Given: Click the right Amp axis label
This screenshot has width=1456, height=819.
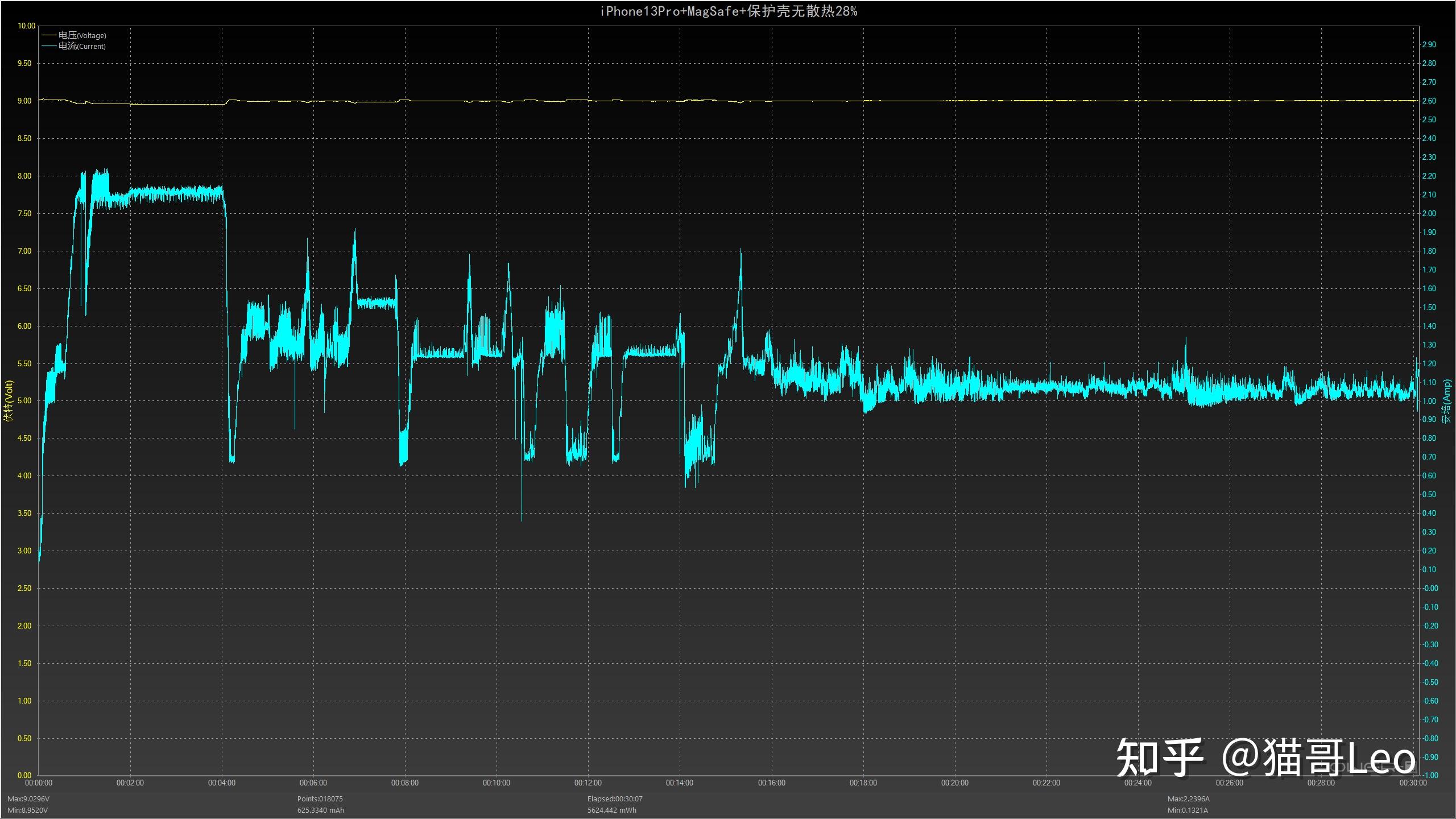Looking at the screenshot, I should pos(1447,401).
